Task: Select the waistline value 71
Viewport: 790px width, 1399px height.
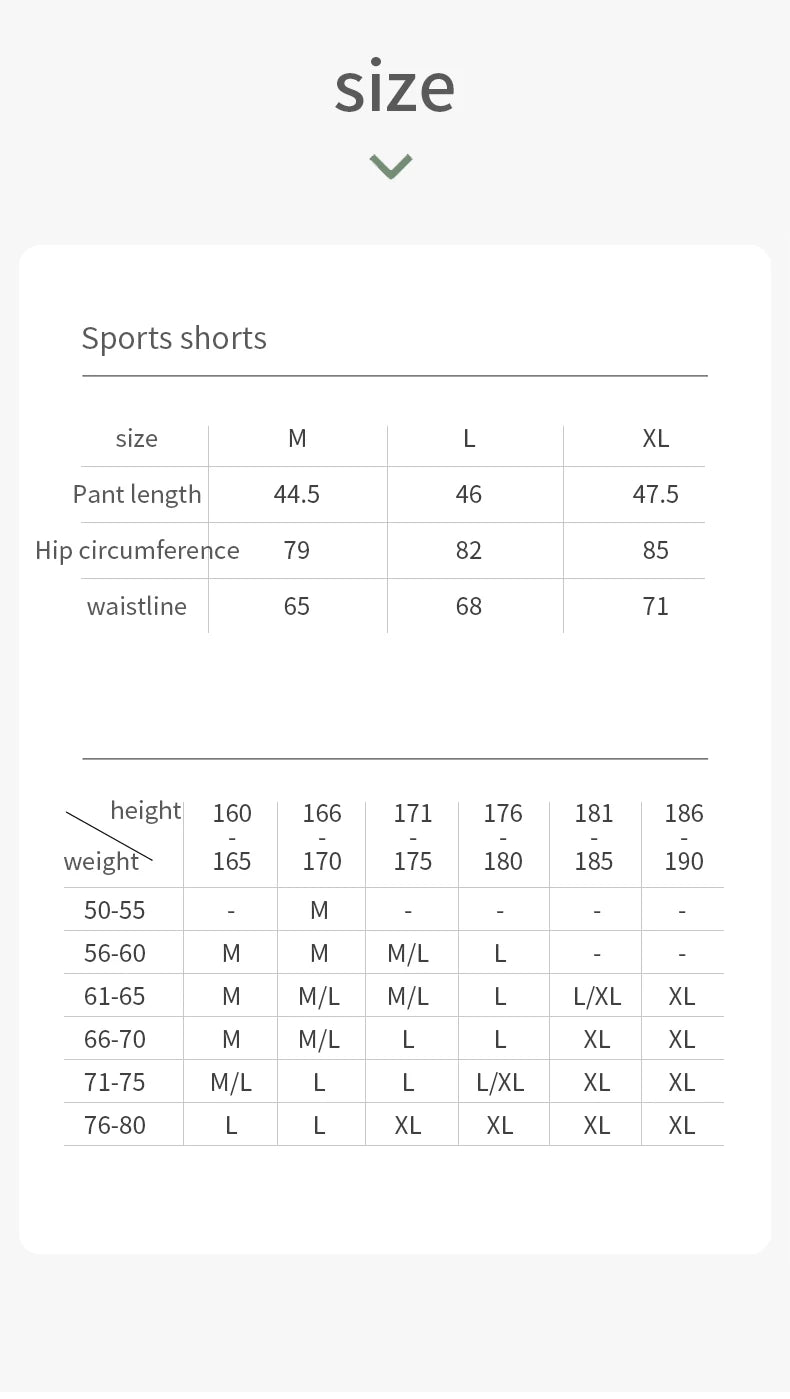Action: point(655,606)
